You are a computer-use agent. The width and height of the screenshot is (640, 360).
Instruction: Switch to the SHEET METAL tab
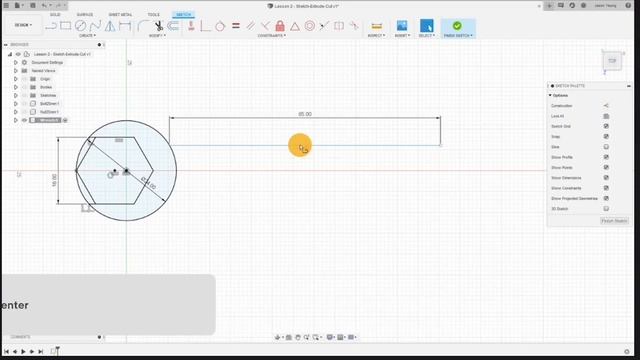click(120, 15)
